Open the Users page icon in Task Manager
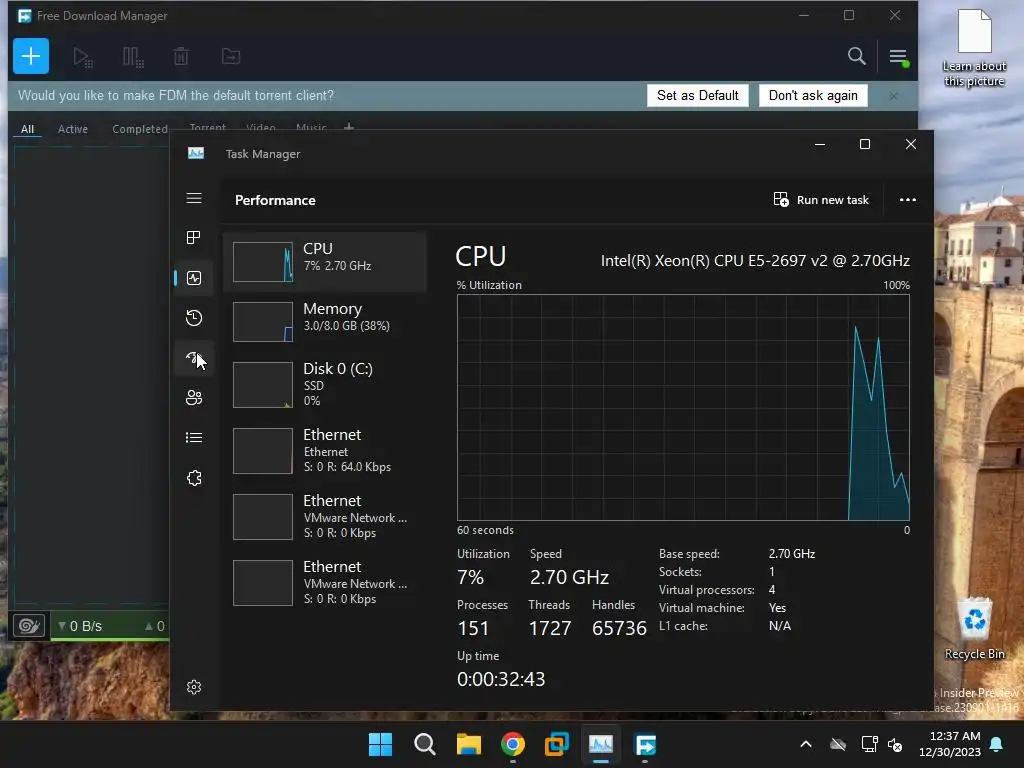The width and height of the screenshot is (1024, 768). click(194, 398)
